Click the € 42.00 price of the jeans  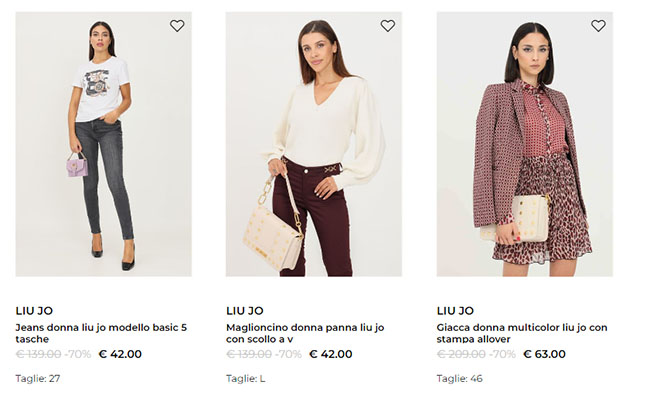tap(120, 354)
